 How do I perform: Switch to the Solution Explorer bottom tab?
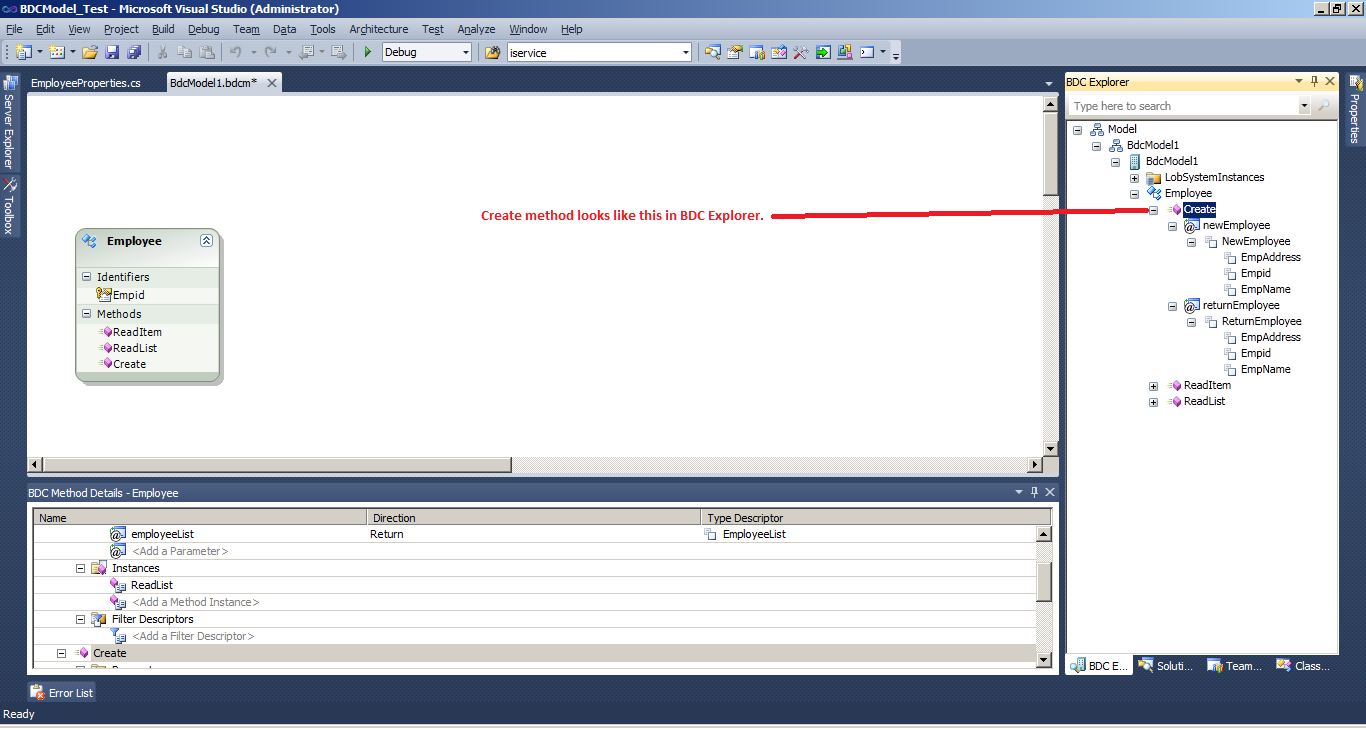click(1166, 666)
